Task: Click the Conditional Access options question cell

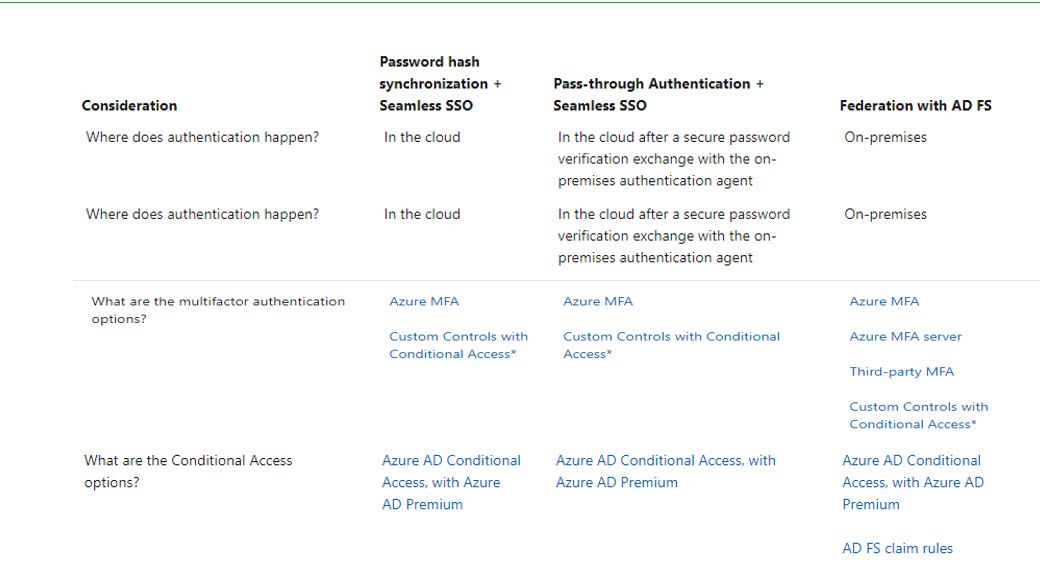Action: click(188, 471)
